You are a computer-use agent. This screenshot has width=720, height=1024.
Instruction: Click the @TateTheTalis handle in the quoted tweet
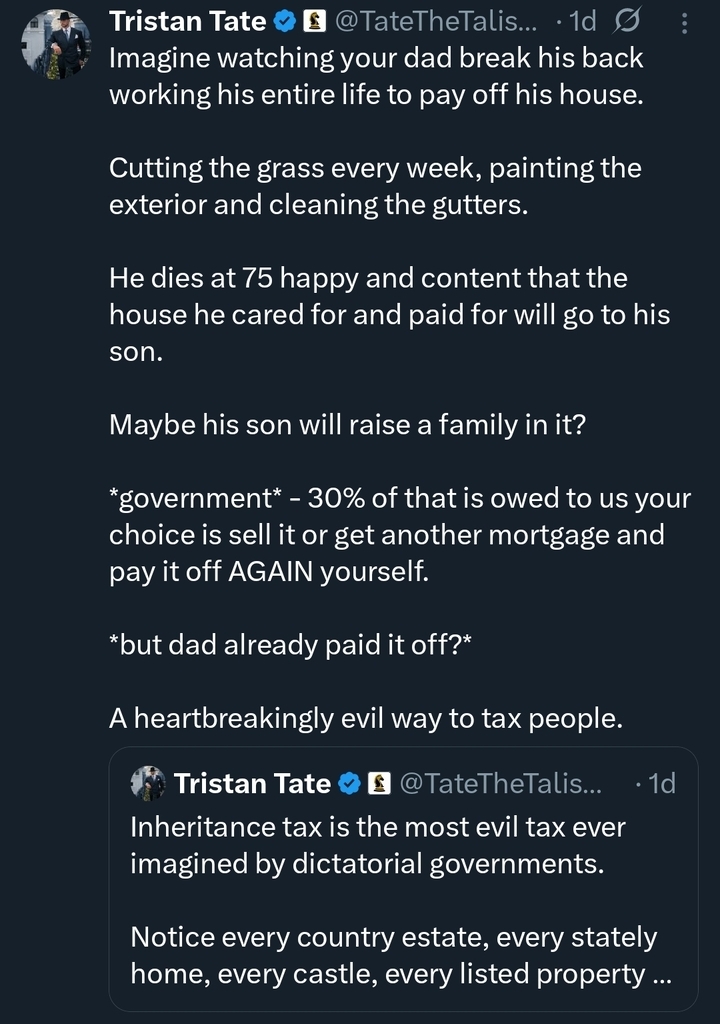[500, 783]
